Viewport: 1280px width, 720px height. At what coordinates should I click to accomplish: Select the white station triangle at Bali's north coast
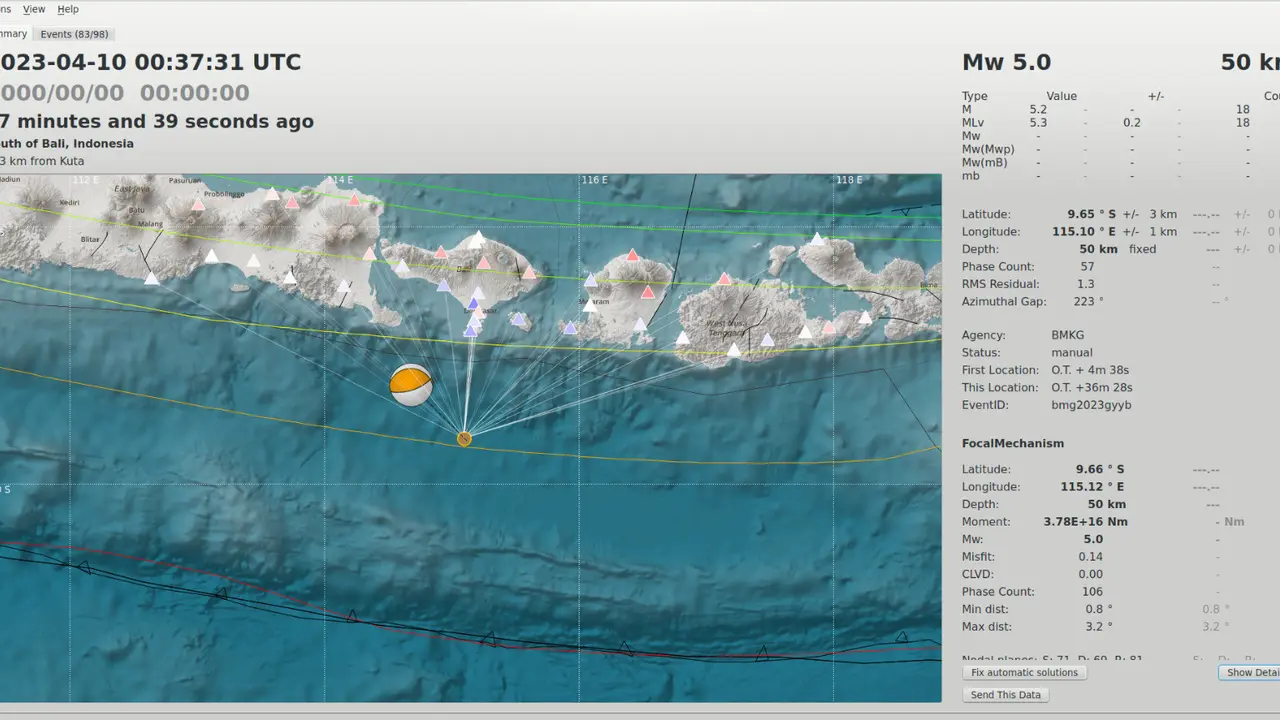click(x=478, y=238)
